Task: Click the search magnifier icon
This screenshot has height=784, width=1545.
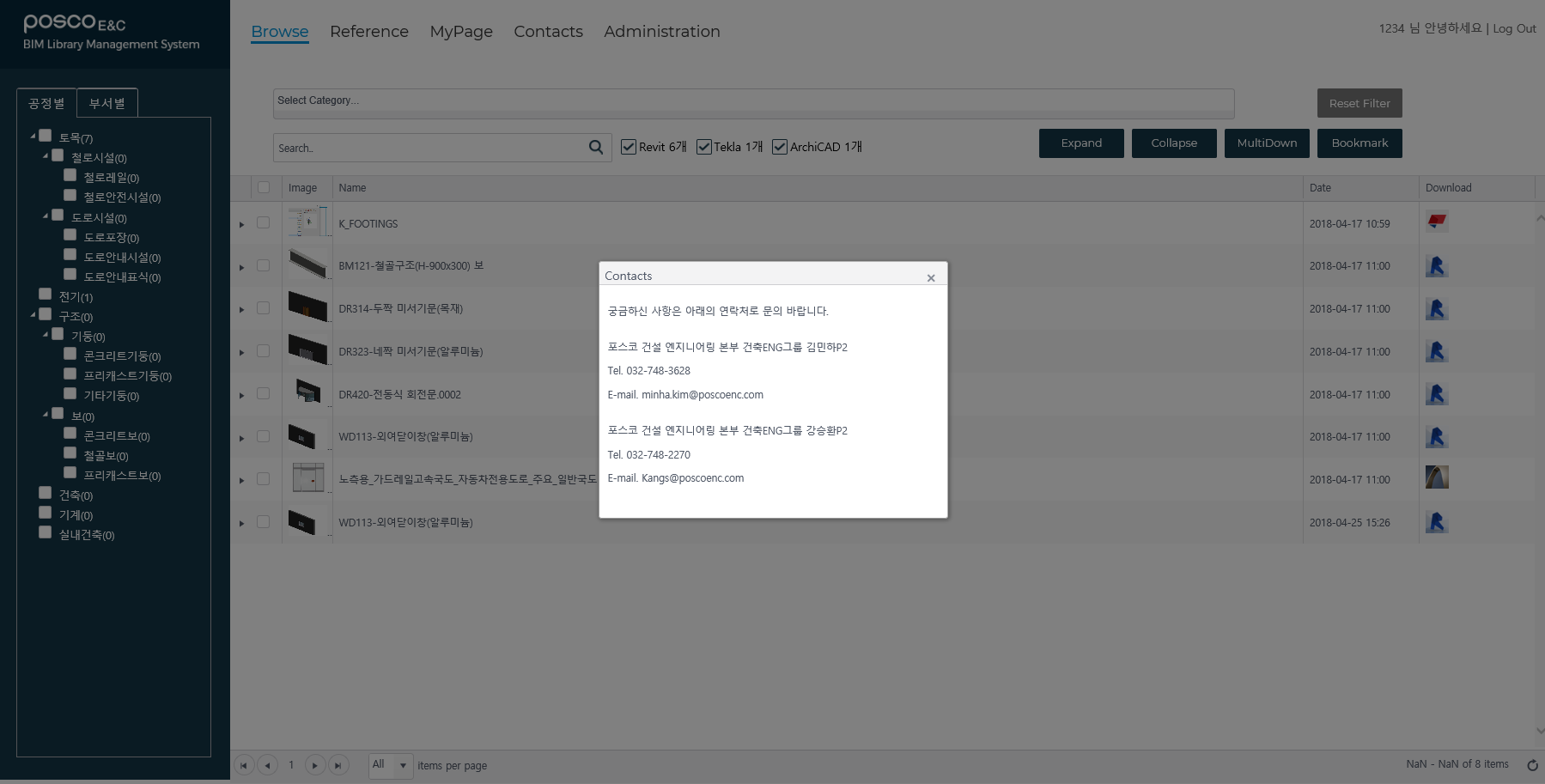Action: click(x=596, y=147)
